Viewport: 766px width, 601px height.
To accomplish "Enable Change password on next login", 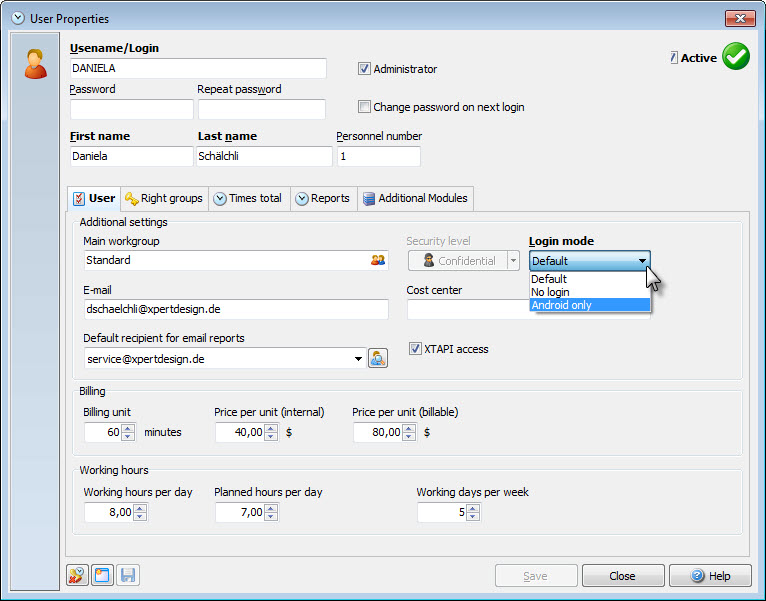I will click(364, 107).
